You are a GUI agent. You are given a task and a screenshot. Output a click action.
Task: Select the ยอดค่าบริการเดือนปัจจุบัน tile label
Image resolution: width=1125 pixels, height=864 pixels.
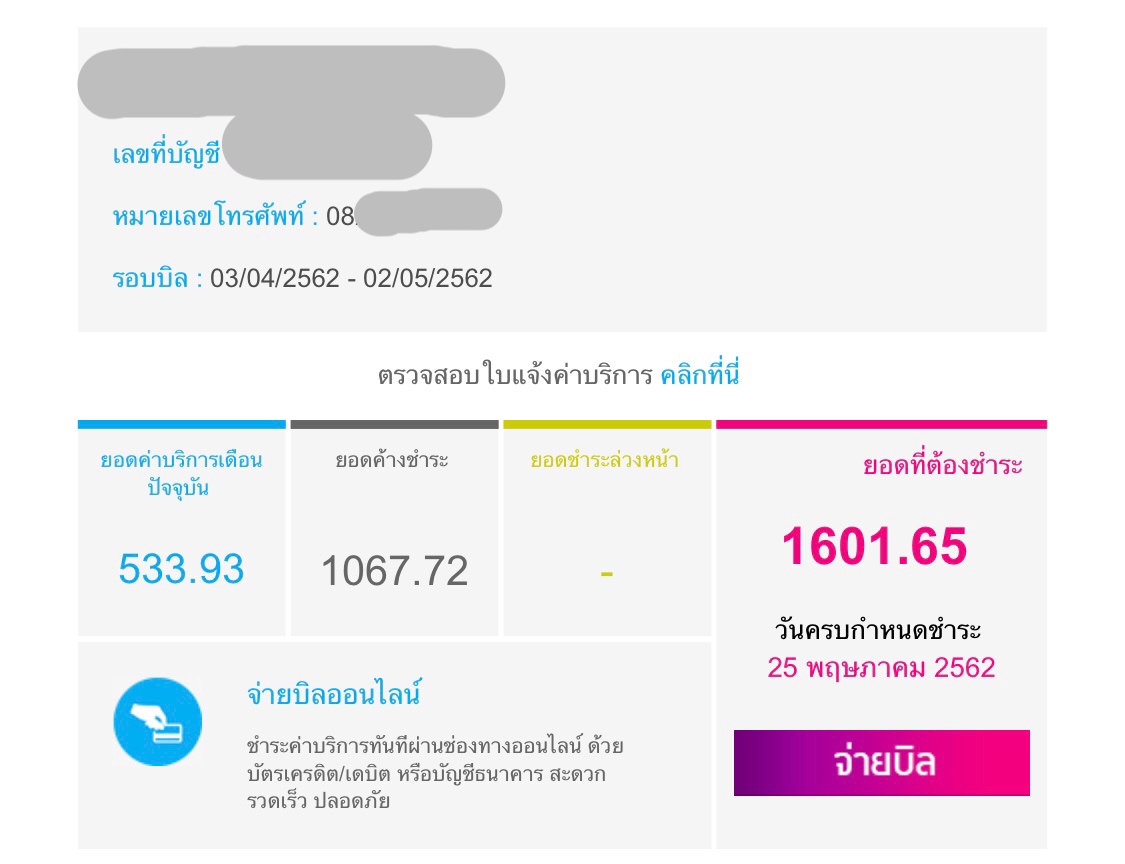181,474
